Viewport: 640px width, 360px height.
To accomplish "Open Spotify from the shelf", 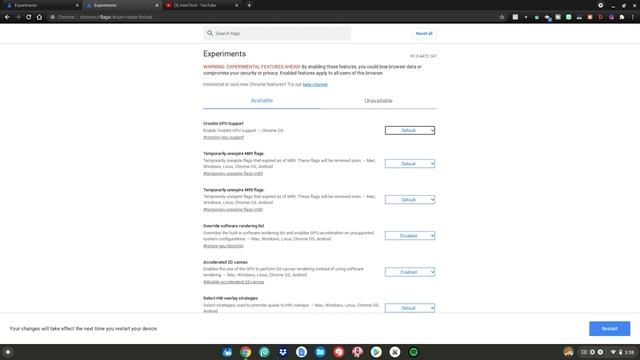I will pos(413,352).
